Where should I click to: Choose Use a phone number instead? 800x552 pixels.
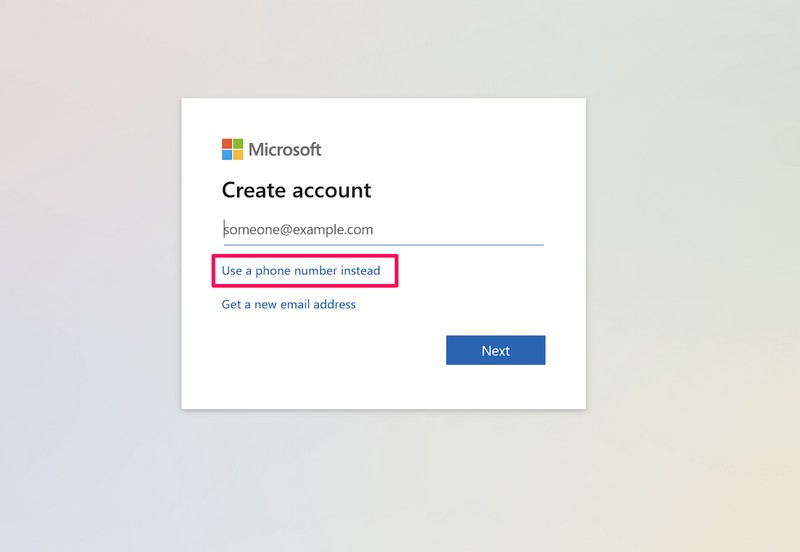(x=301, y=271)
